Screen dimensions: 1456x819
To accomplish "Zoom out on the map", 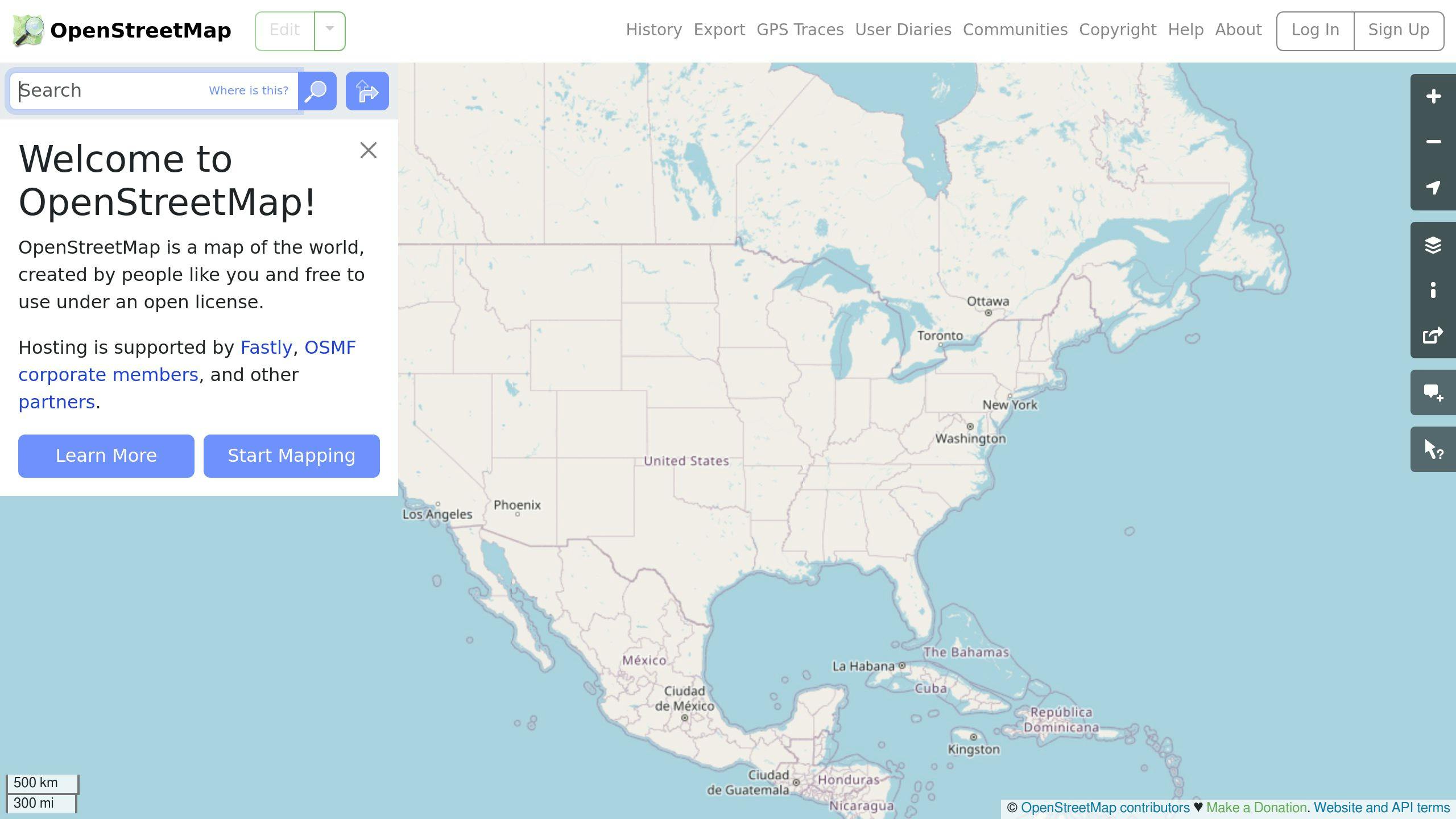I will (x=1432, y=141).
